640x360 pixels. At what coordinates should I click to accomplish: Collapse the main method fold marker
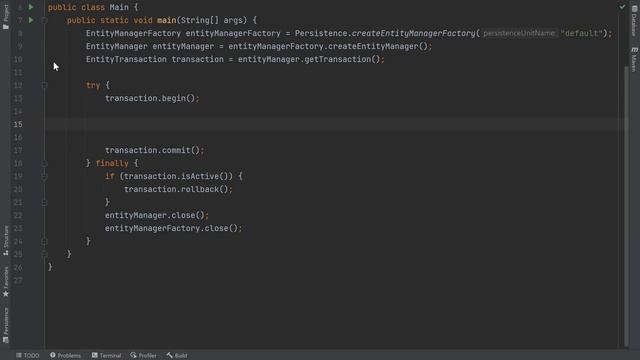point(44,20)
